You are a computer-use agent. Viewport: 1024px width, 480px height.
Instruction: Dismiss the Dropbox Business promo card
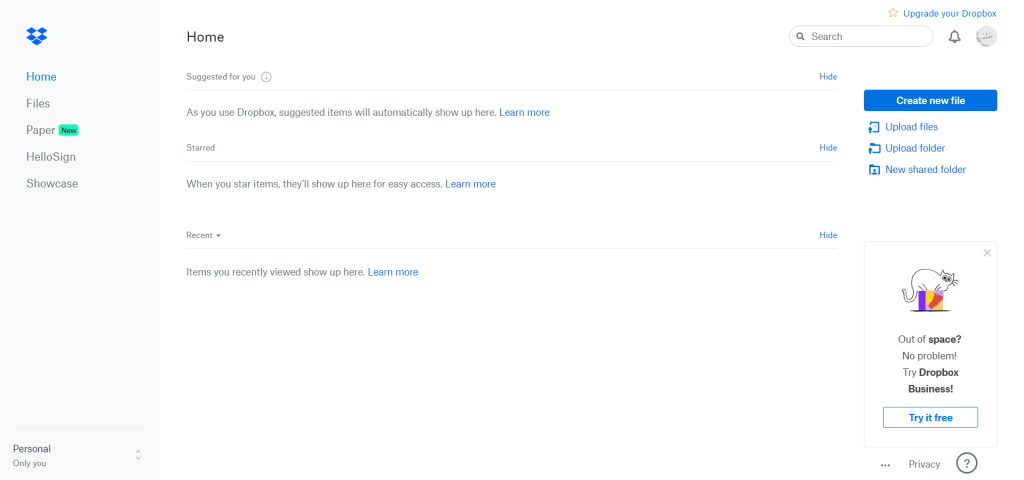(987, 253)
